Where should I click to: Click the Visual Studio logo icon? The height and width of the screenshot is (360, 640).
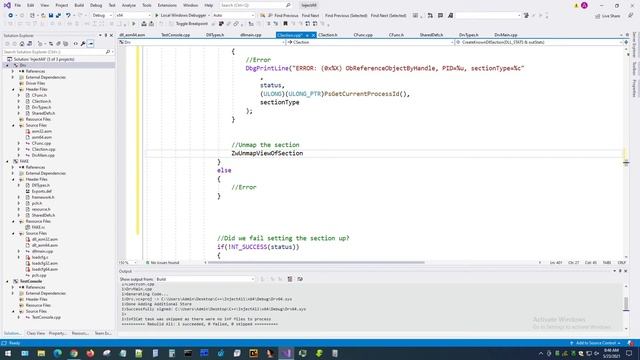(7, 5)
